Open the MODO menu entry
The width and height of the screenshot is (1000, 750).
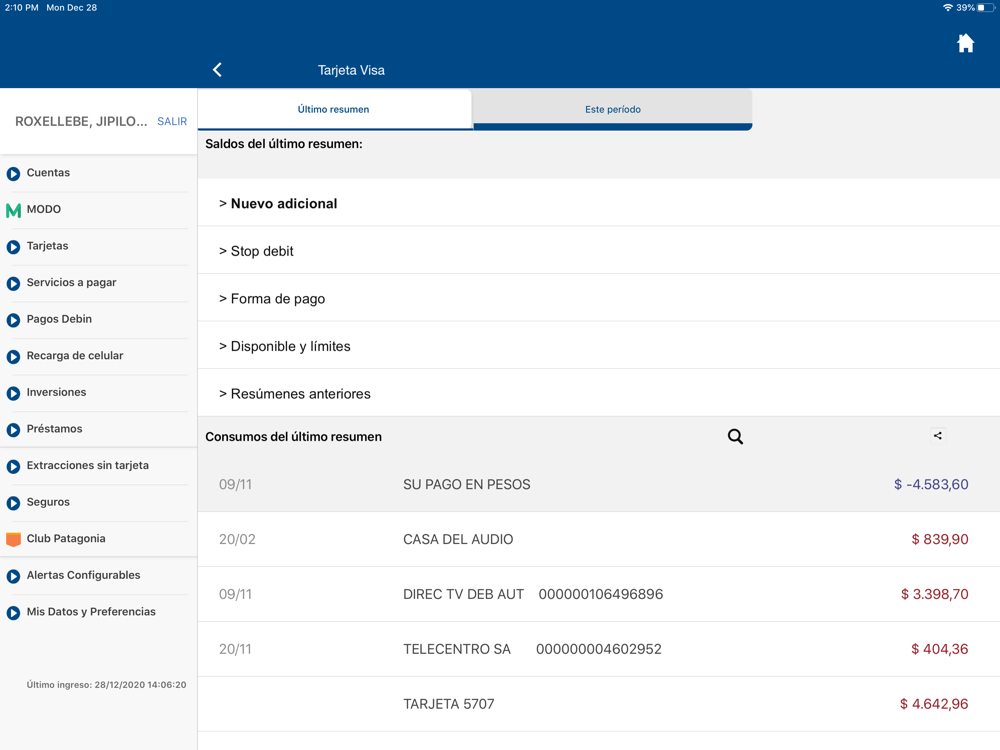pyautogui.click(x=99, y=209)
